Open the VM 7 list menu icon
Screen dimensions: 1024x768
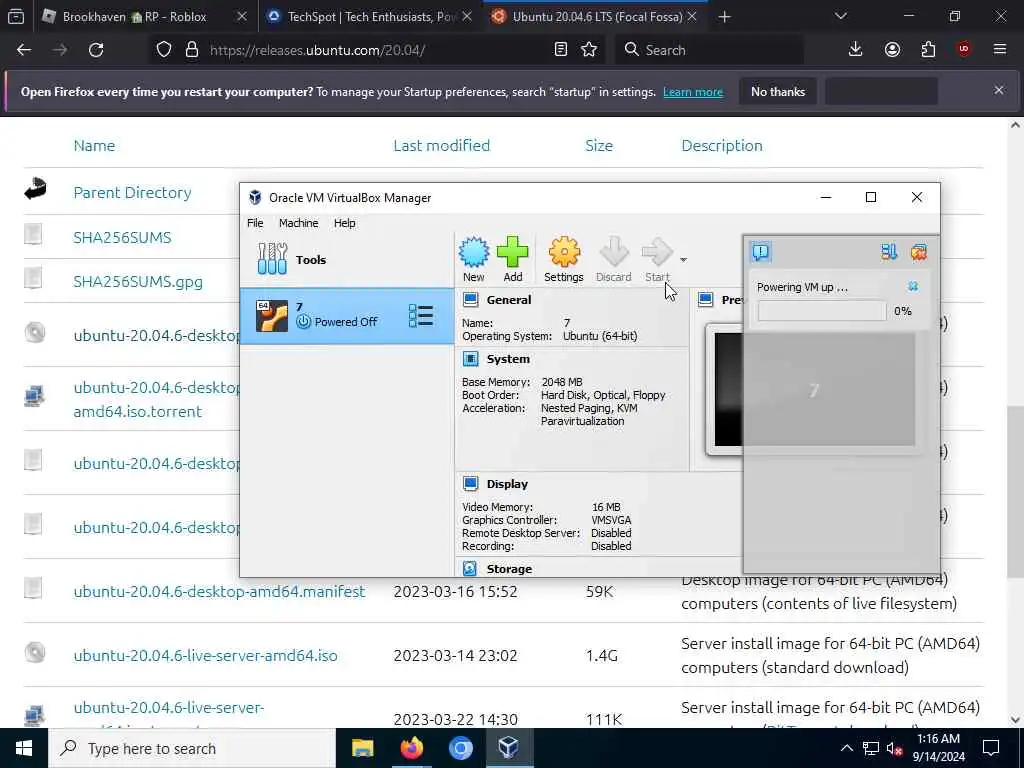(421, 316)
